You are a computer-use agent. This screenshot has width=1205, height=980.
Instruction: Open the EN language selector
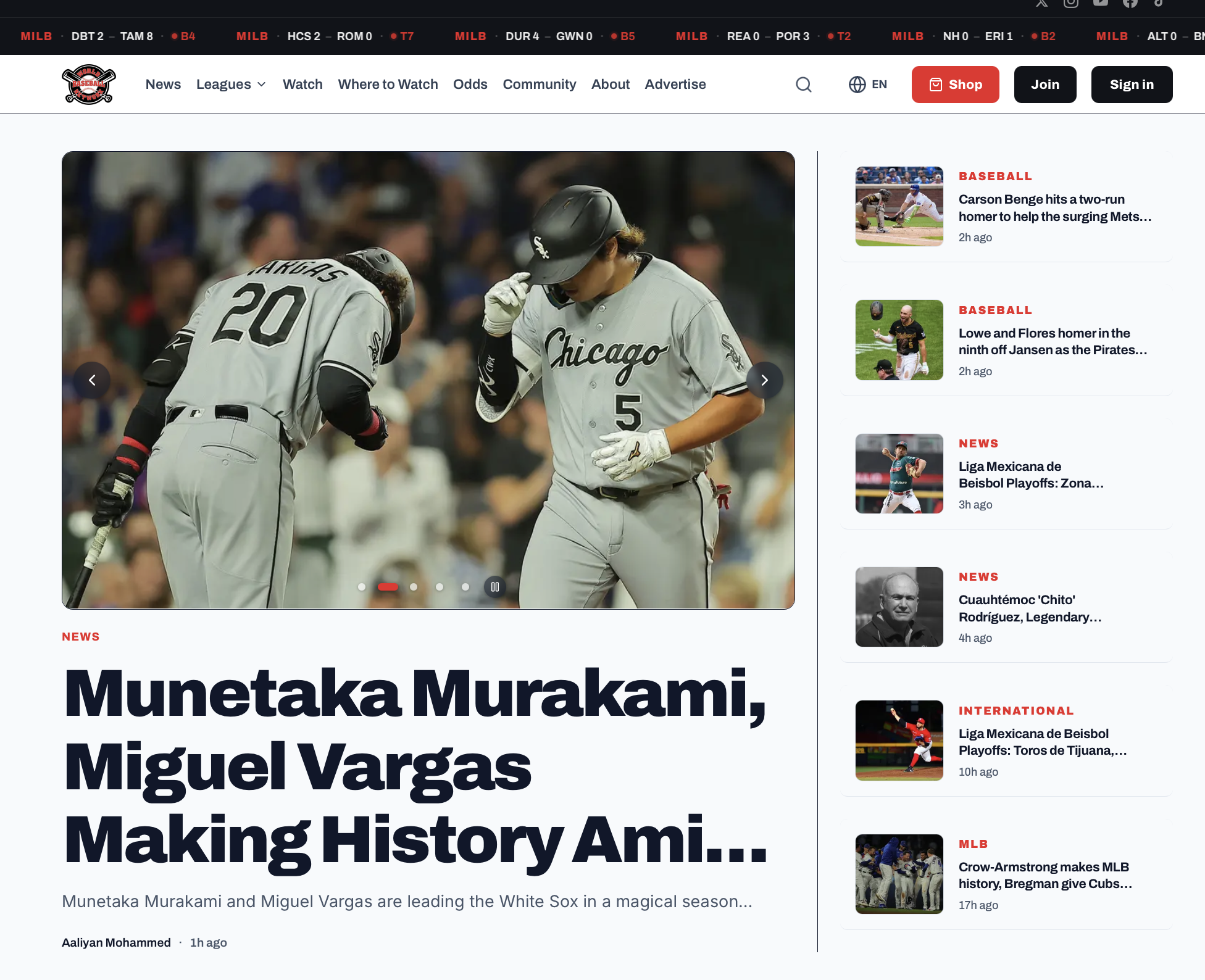pyautogui.click(x=868, y=85)
